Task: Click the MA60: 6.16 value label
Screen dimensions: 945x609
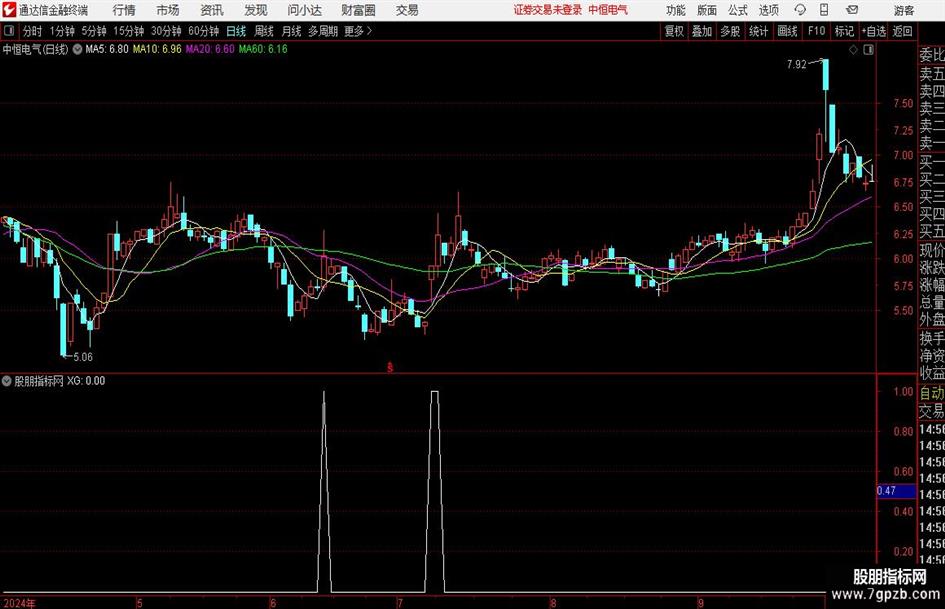Action: [x=263, y=49]
